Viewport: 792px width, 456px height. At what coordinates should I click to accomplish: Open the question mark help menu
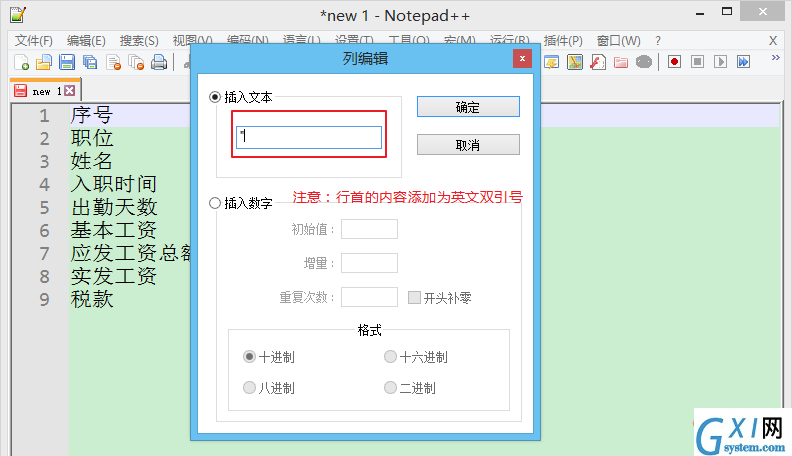tap(657, 40)
